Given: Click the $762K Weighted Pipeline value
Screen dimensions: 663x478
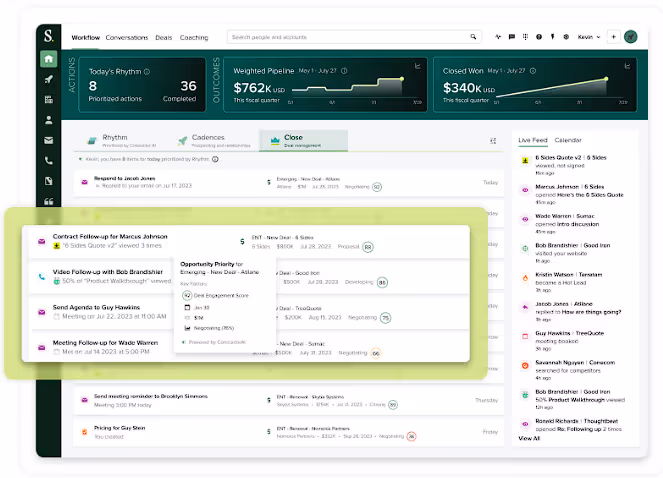Looking at the screenshot, I should (259, 88).
